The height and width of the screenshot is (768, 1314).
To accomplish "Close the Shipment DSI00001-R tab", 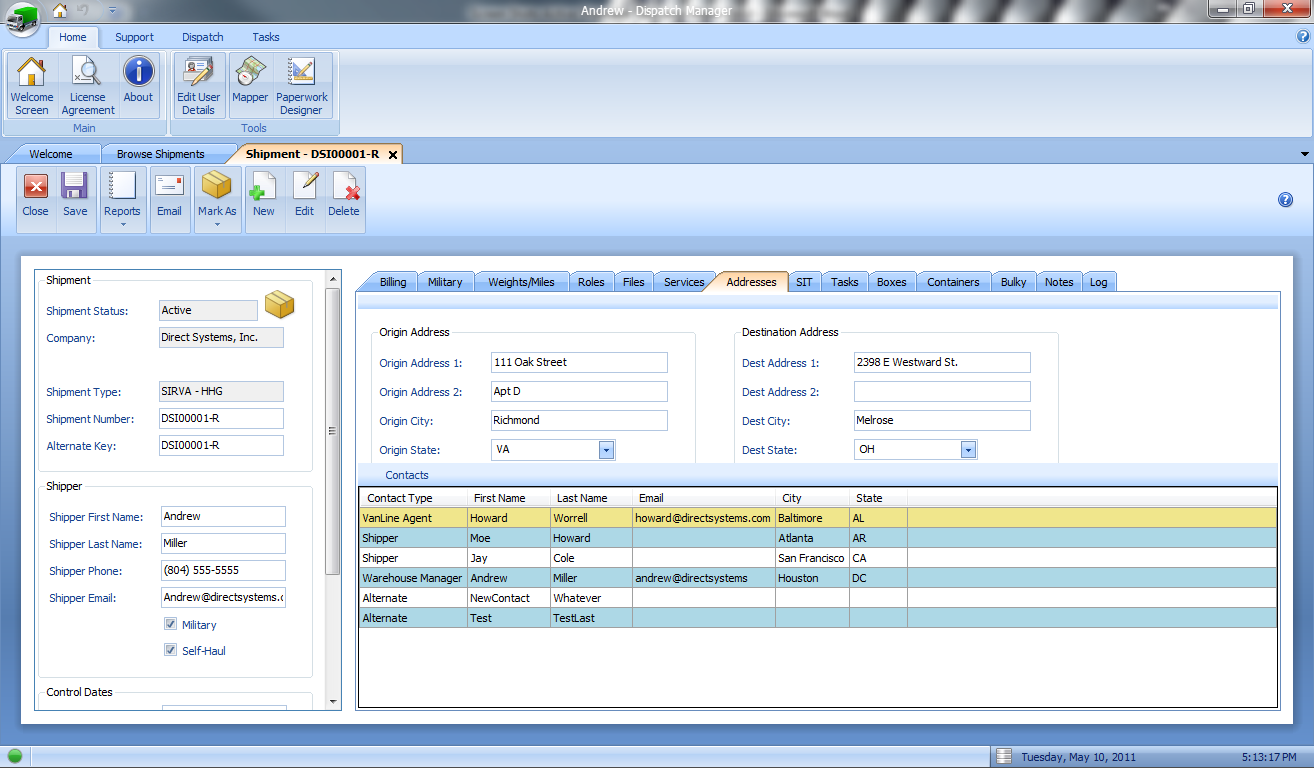I will tap(393, 155).
